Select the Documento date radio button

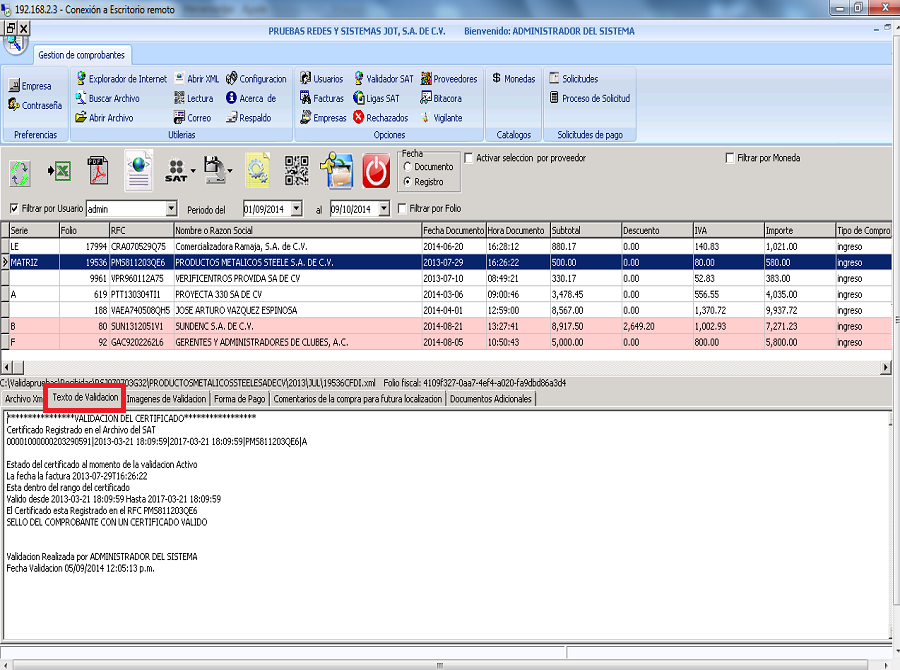[x=408, y=167]
